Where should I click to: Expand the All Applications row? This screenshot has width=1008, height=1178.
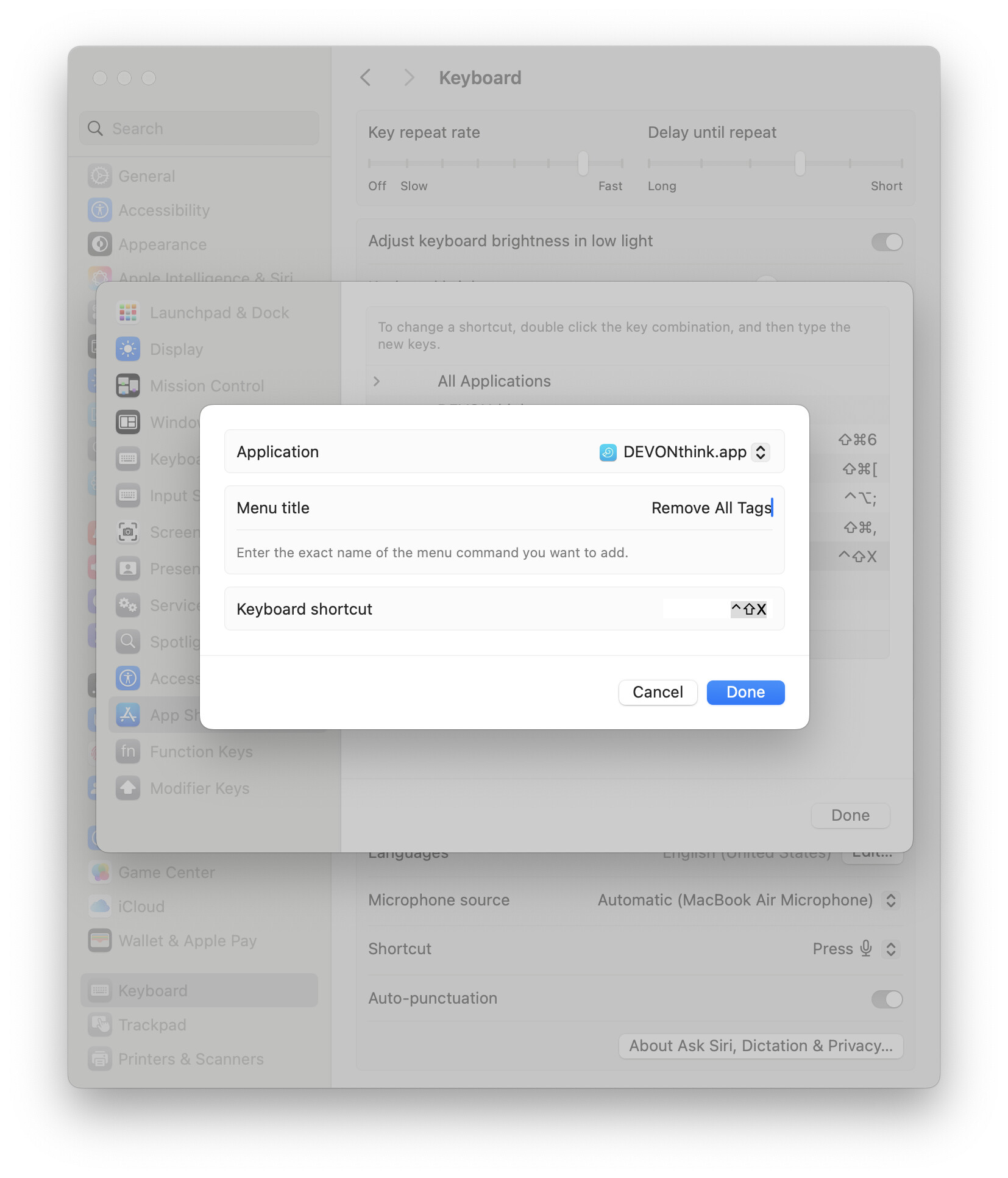[x=377, y=381]
